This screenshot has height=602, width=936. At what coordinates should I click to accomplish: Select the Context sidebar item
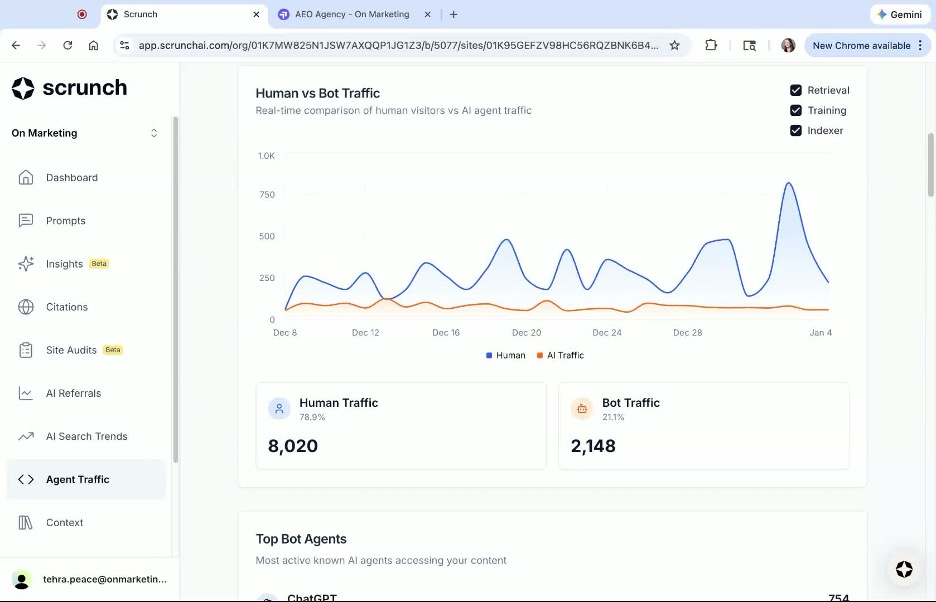point(64,521)
